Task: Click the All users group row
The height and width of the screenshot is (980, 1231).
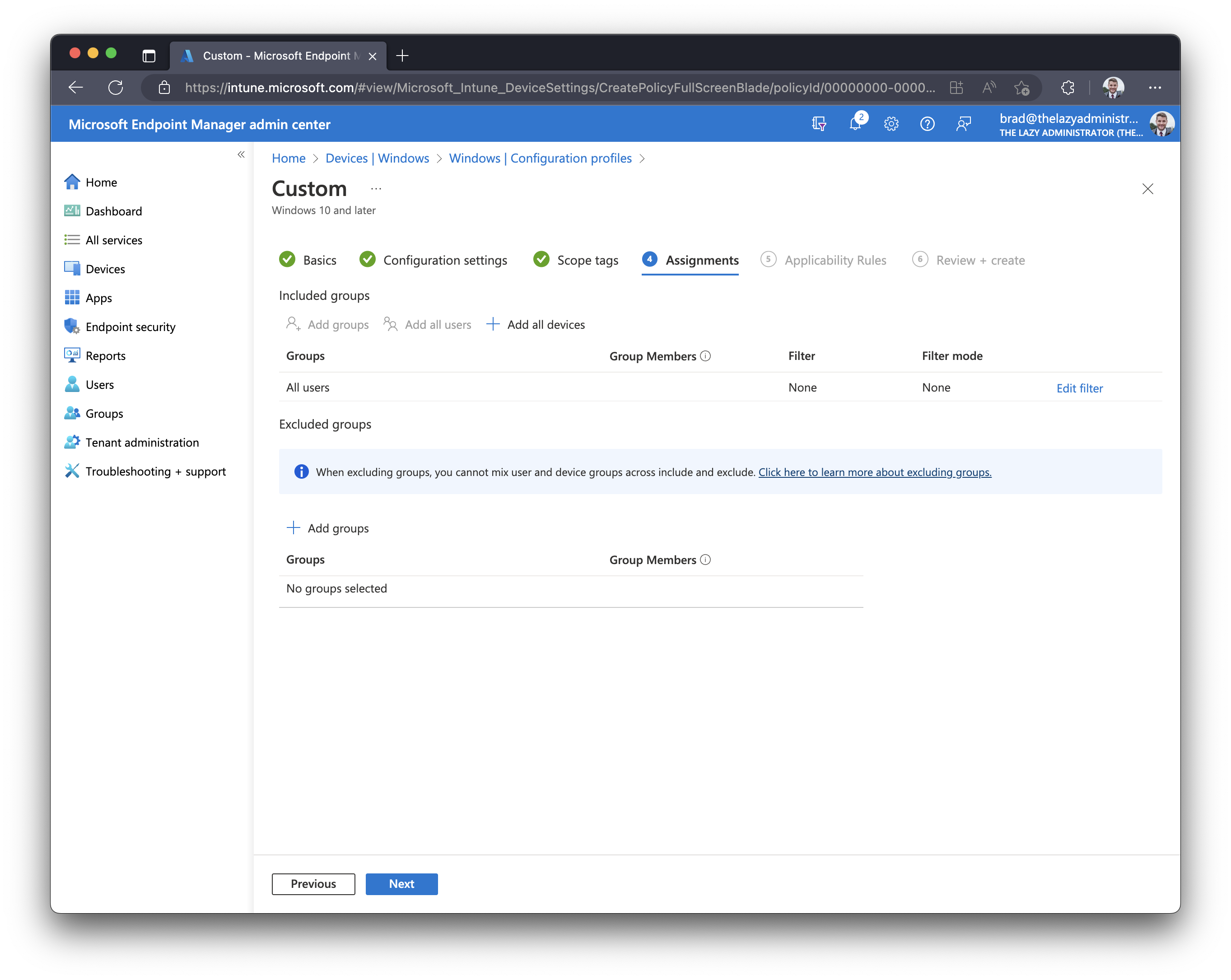Action: (x=720, y=387)
